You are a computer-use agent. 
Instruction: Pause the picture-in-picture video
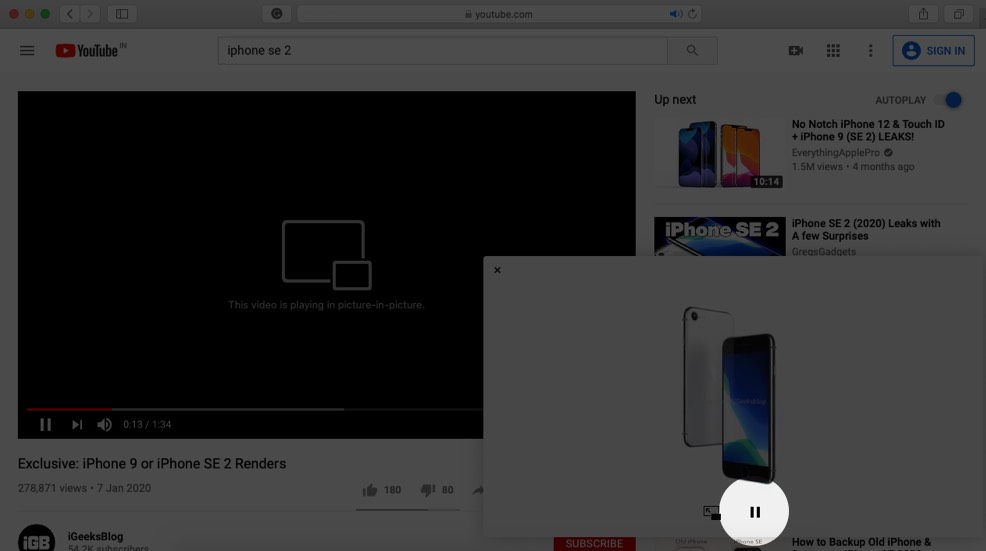click(x=755, y=512)
